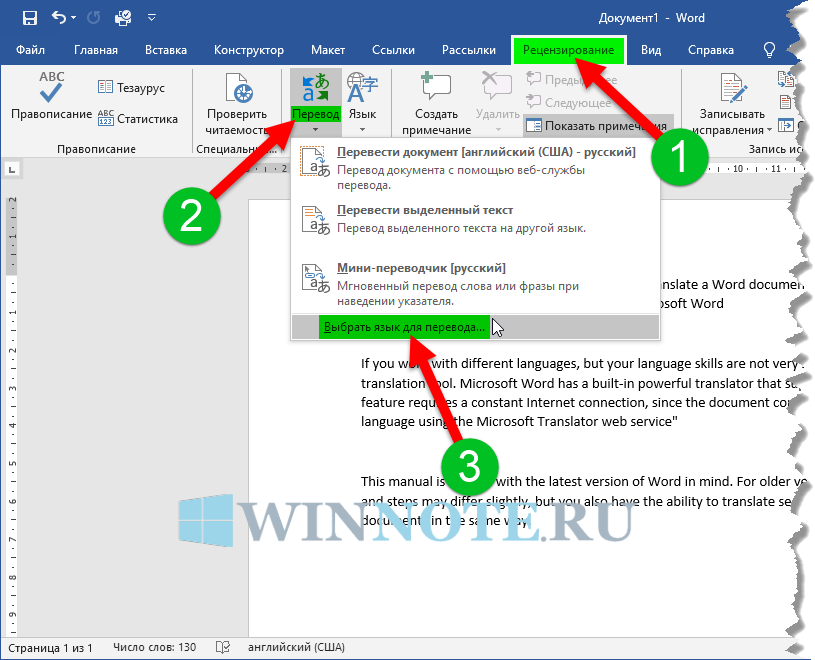Open the Quick Access Toolbar customize arrow
Image resolution: width=815 pixels, height=660 pixels.
tap(151, 18)
